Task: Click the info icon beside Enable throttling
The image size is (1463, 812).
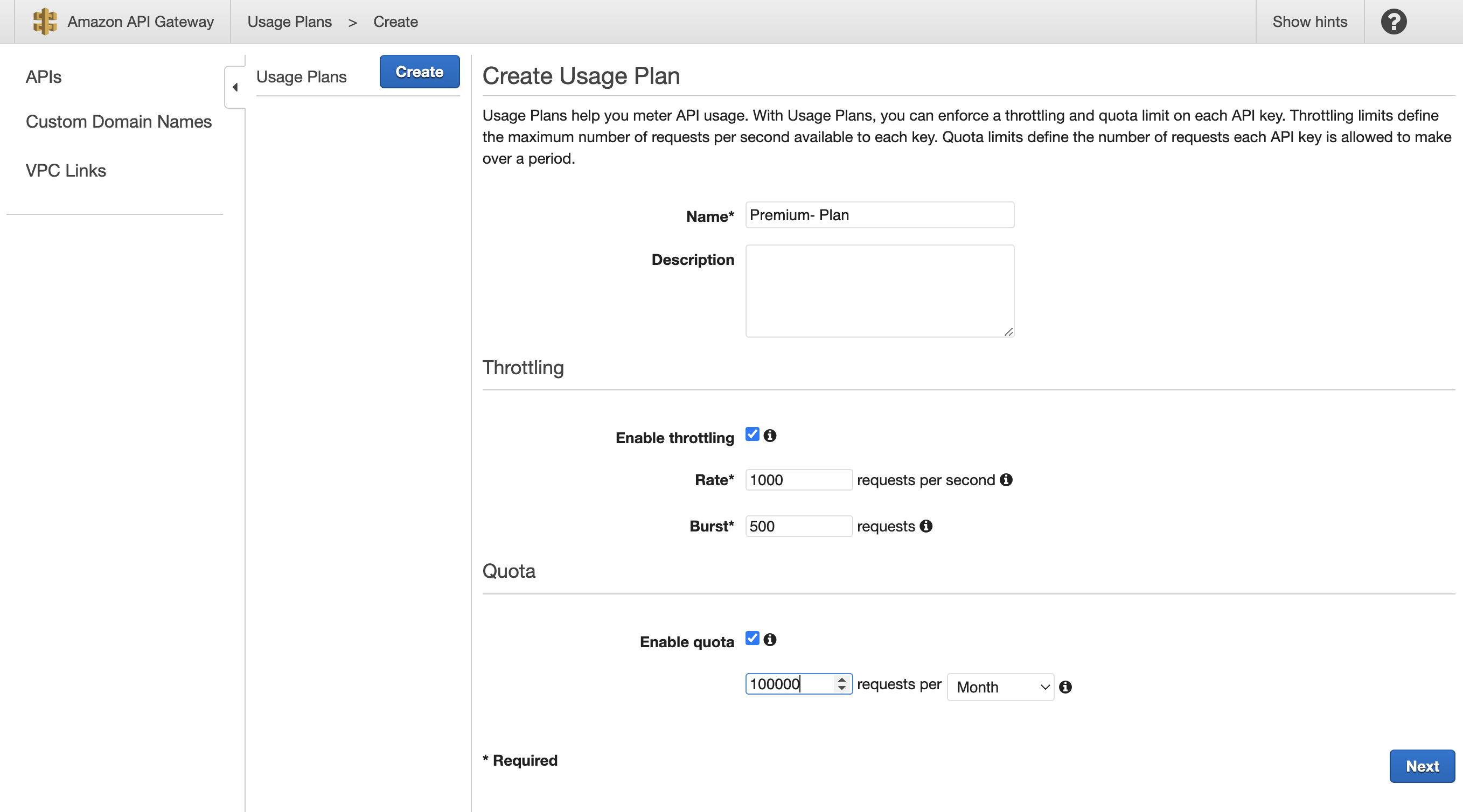Action: [770, 436]
